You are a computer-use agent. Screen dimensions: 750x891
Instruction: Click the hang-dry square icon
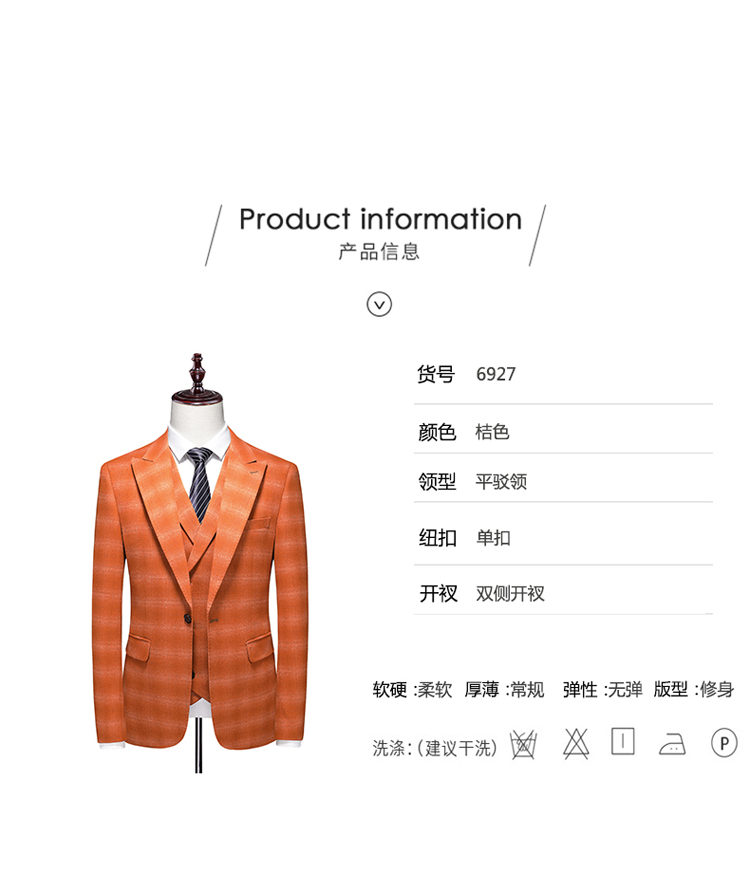point(623,742)
